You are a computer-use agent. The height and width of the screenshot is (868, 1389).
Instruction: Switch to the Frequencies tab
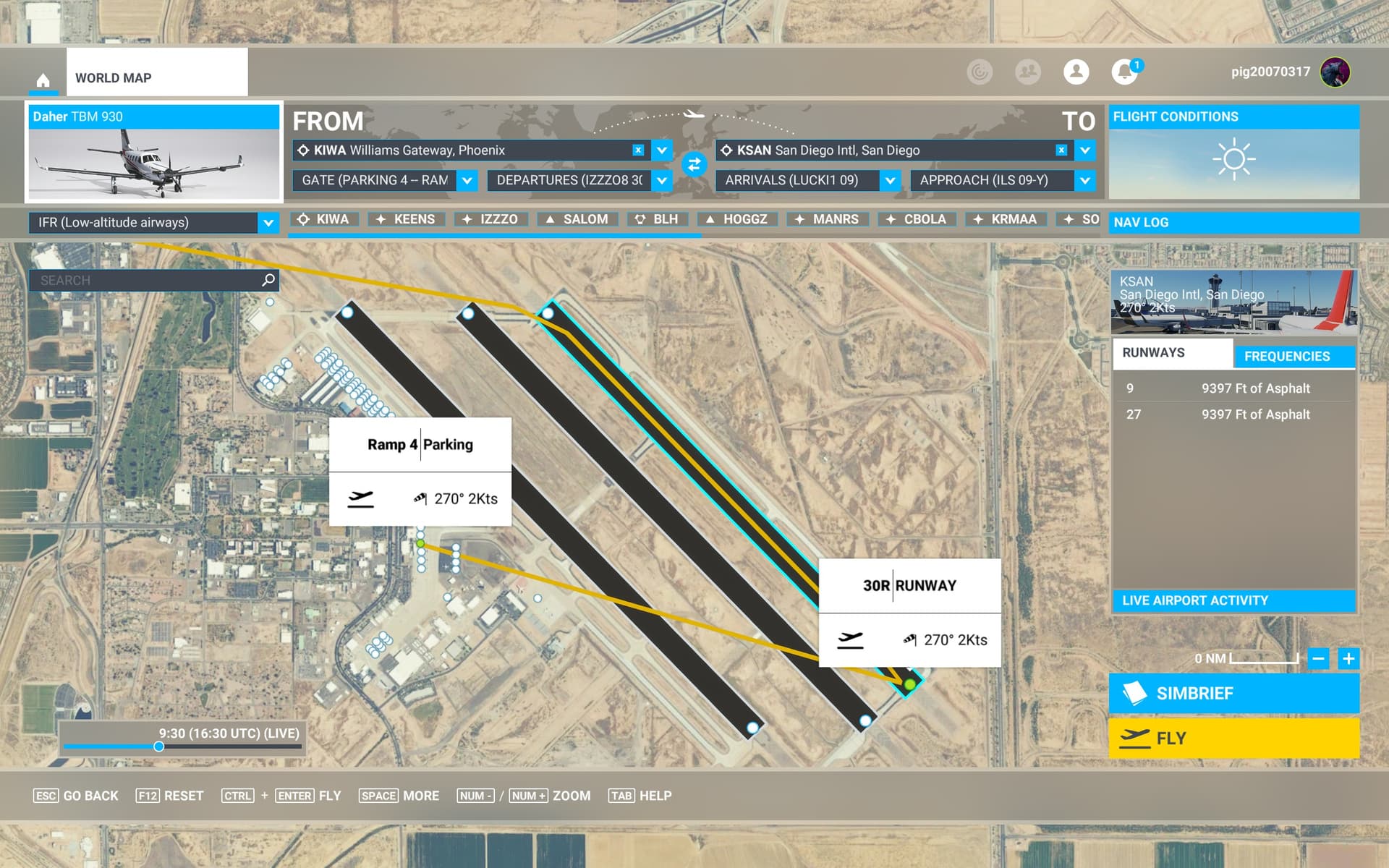(1286, 356)
